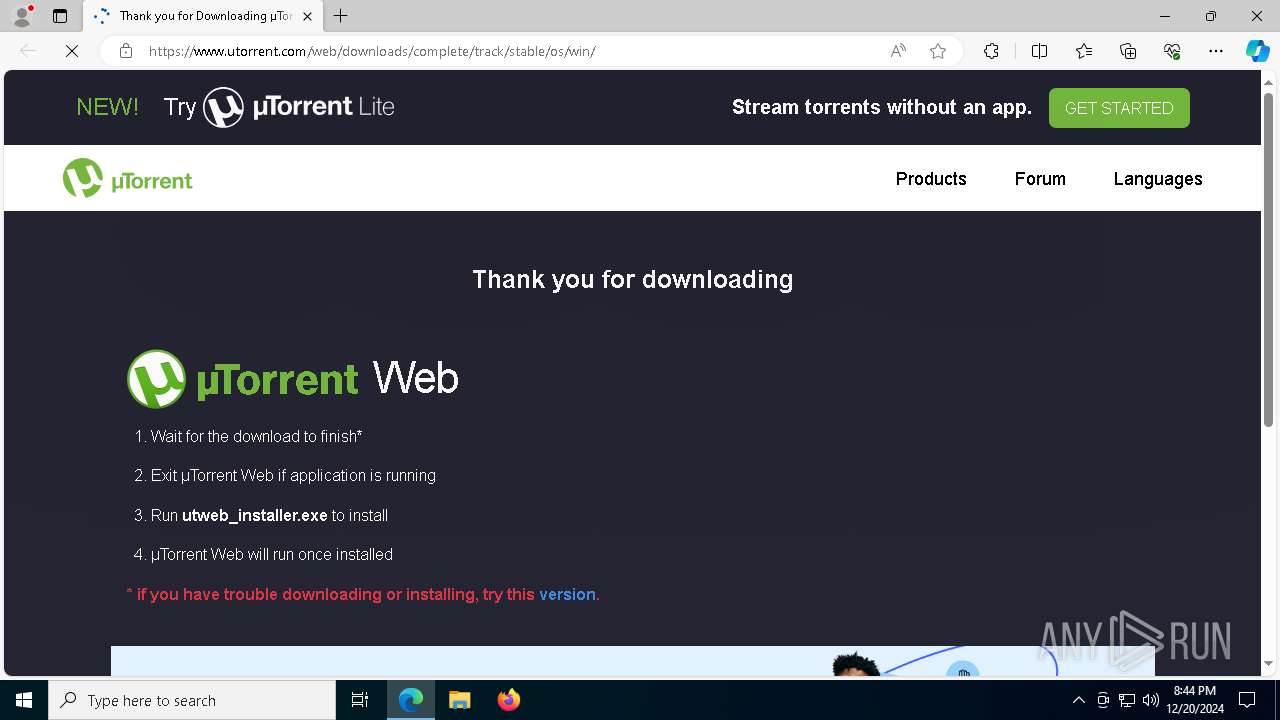
Task: Open the Products menu
Action: (x=931, y=179)
